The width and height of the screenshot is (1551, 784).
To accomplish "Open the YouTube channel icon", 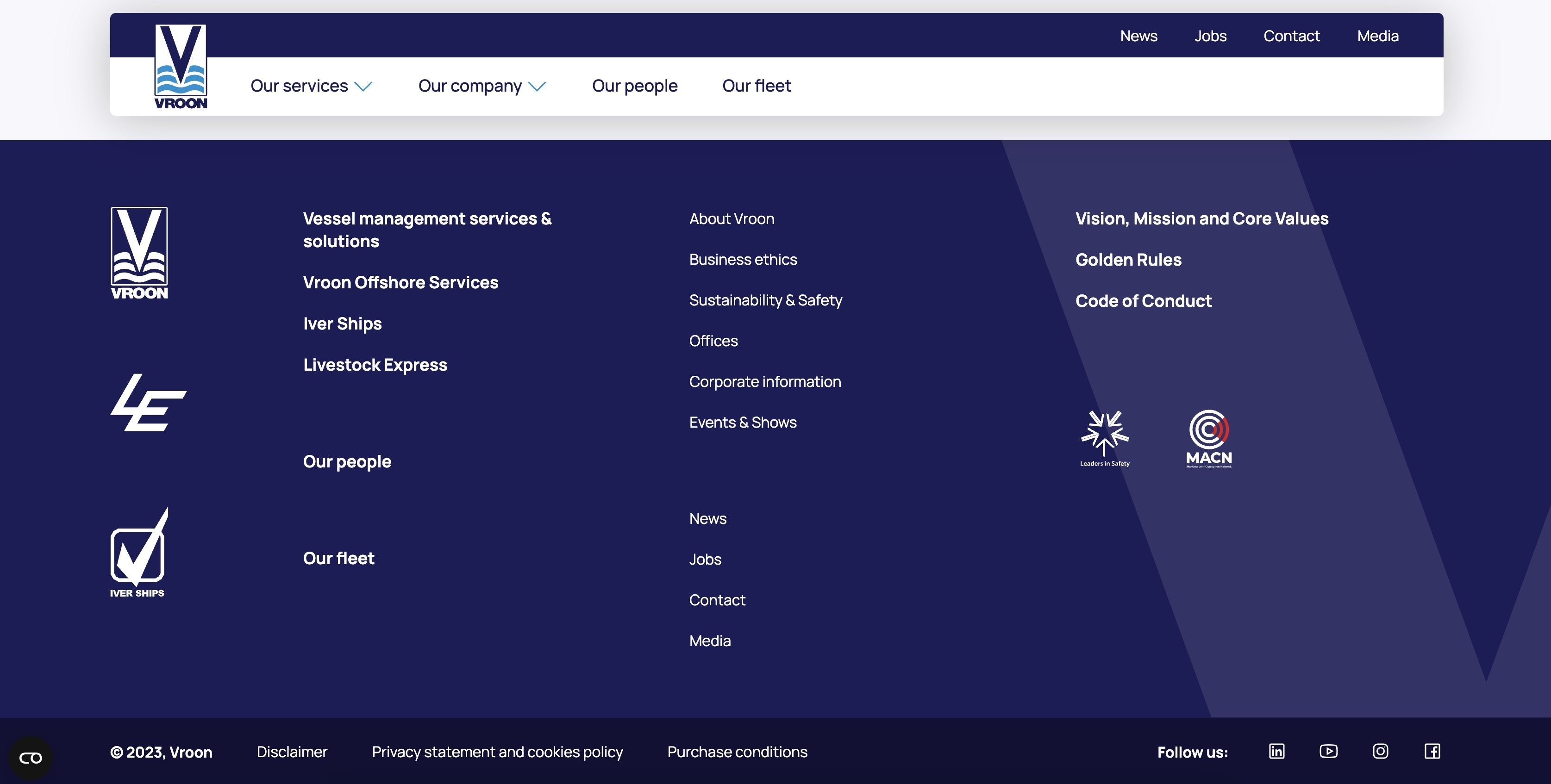I will (1328, 752).
